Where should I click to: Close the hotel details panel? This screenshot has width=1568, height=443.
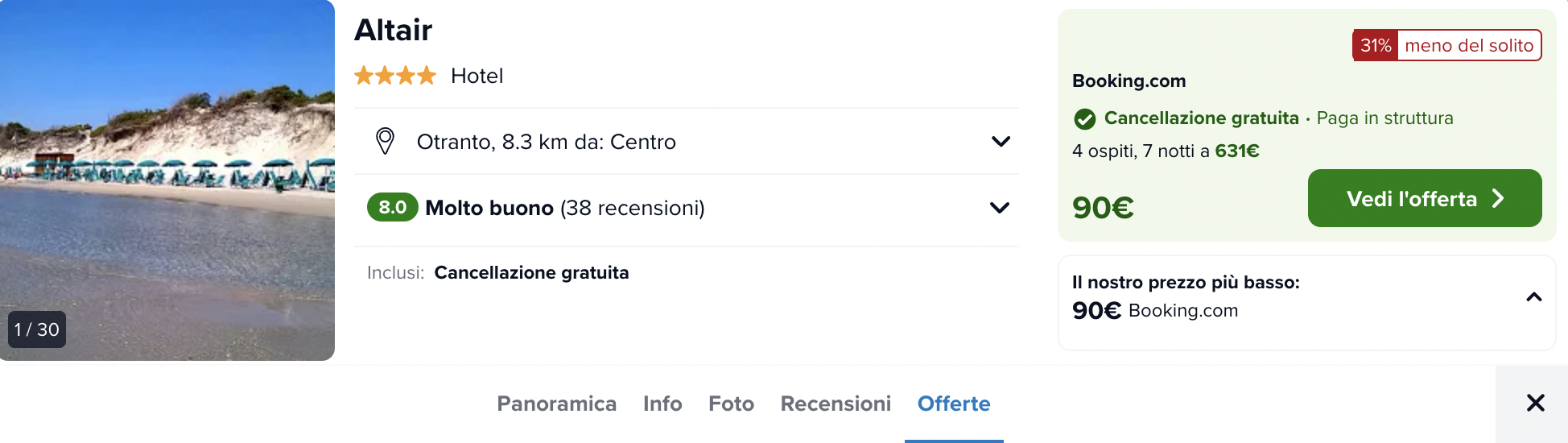(x=1535, y=403)
